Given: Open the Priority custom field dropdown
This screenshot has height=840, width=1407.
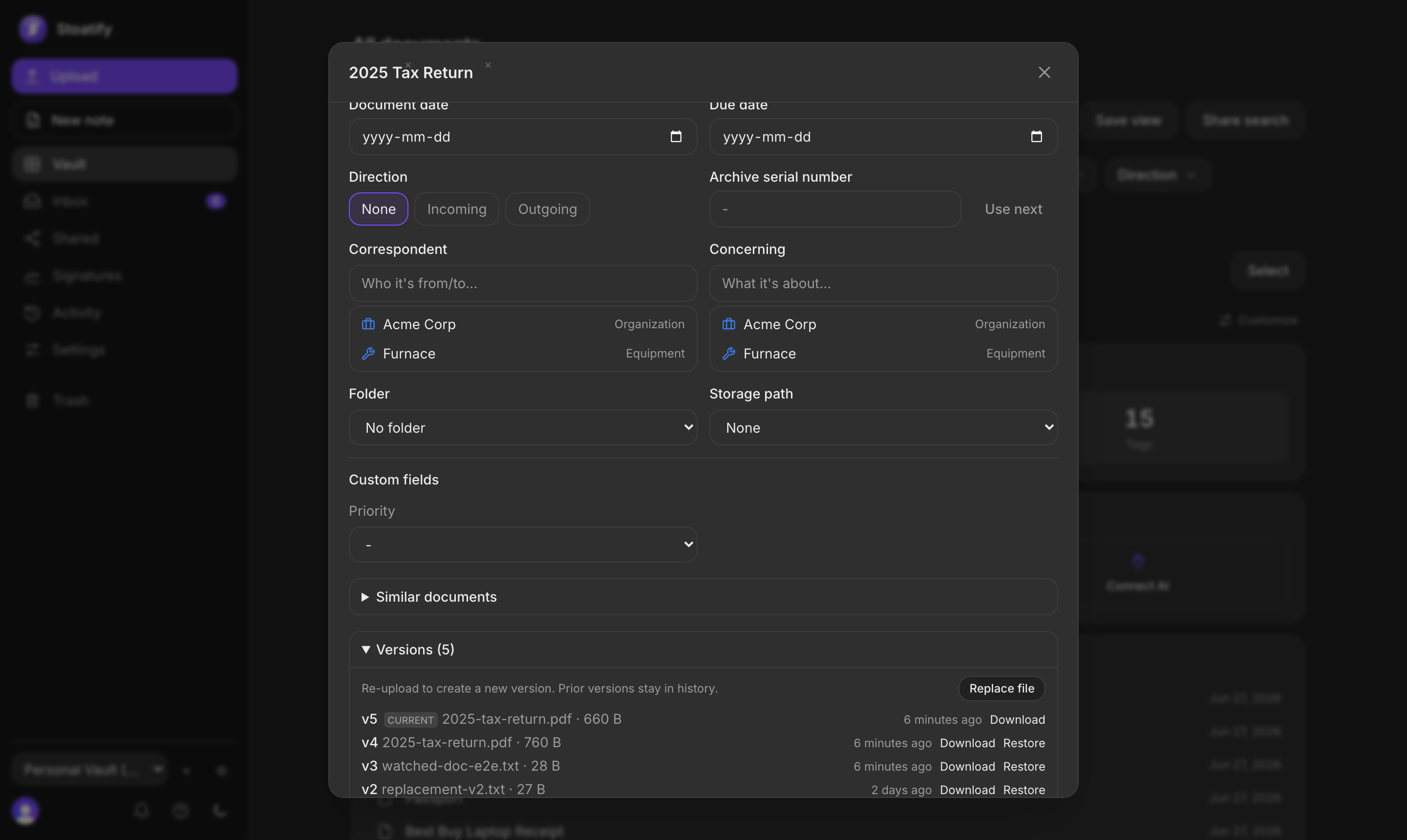Looking at the screenshot, I should (523, 545).
